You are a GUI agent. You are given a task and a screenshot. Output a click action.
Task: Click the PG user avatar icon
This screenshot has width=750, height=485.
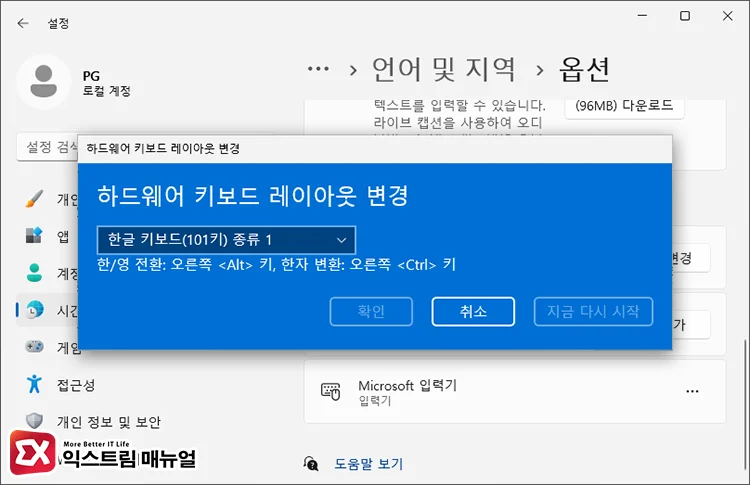click(x=44, y=82)
